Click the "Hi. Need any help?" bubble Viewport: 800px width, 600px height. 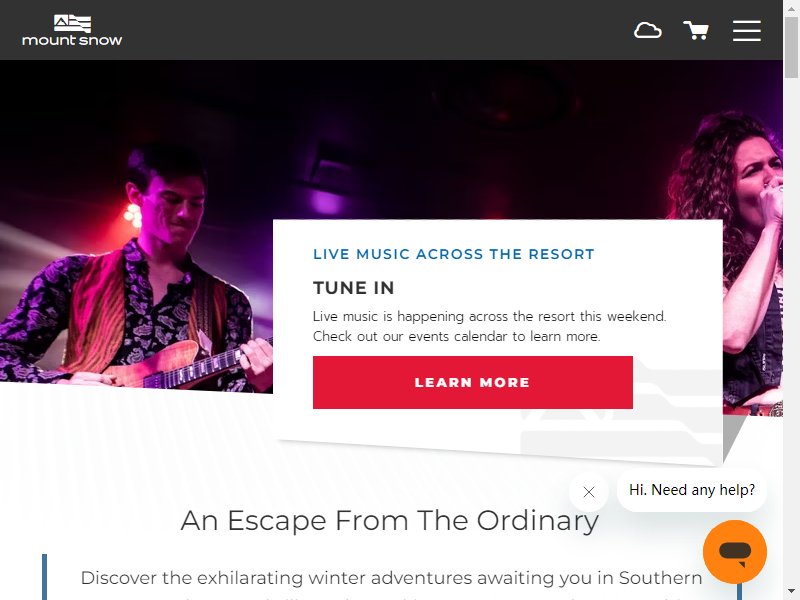(x=691, y=490)
